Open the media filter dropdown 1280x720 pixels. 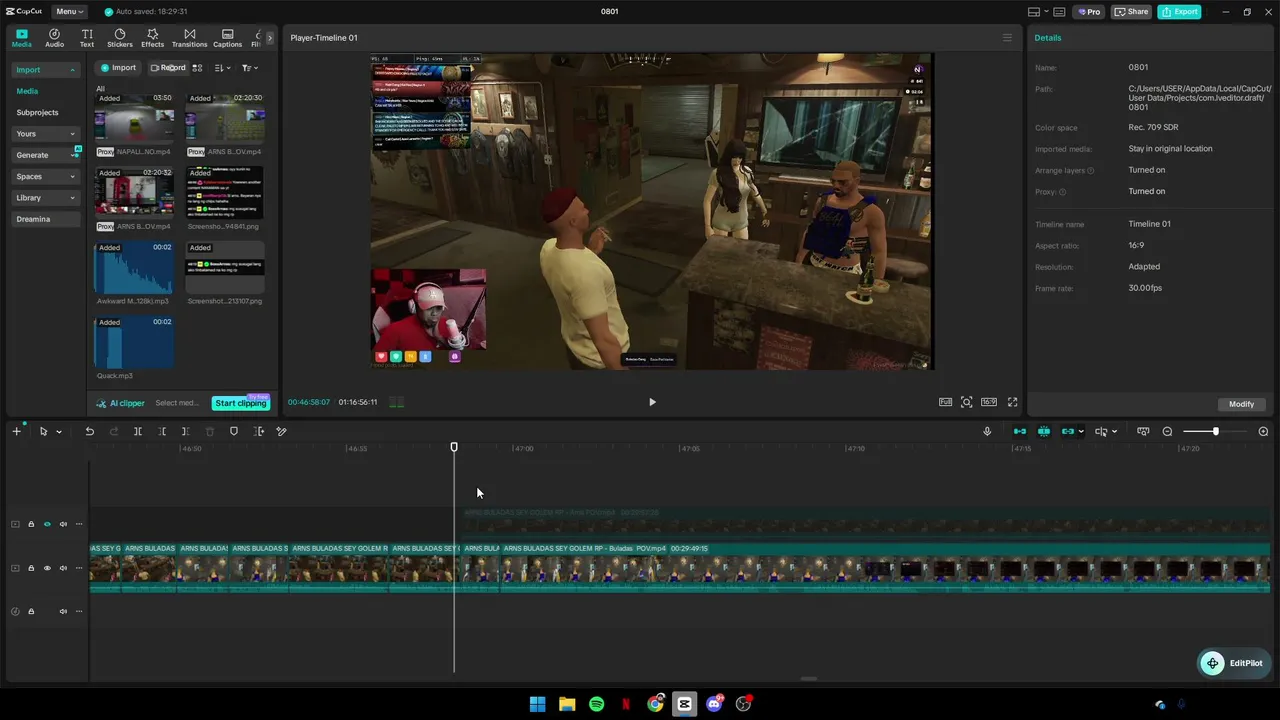click(250, 68)
